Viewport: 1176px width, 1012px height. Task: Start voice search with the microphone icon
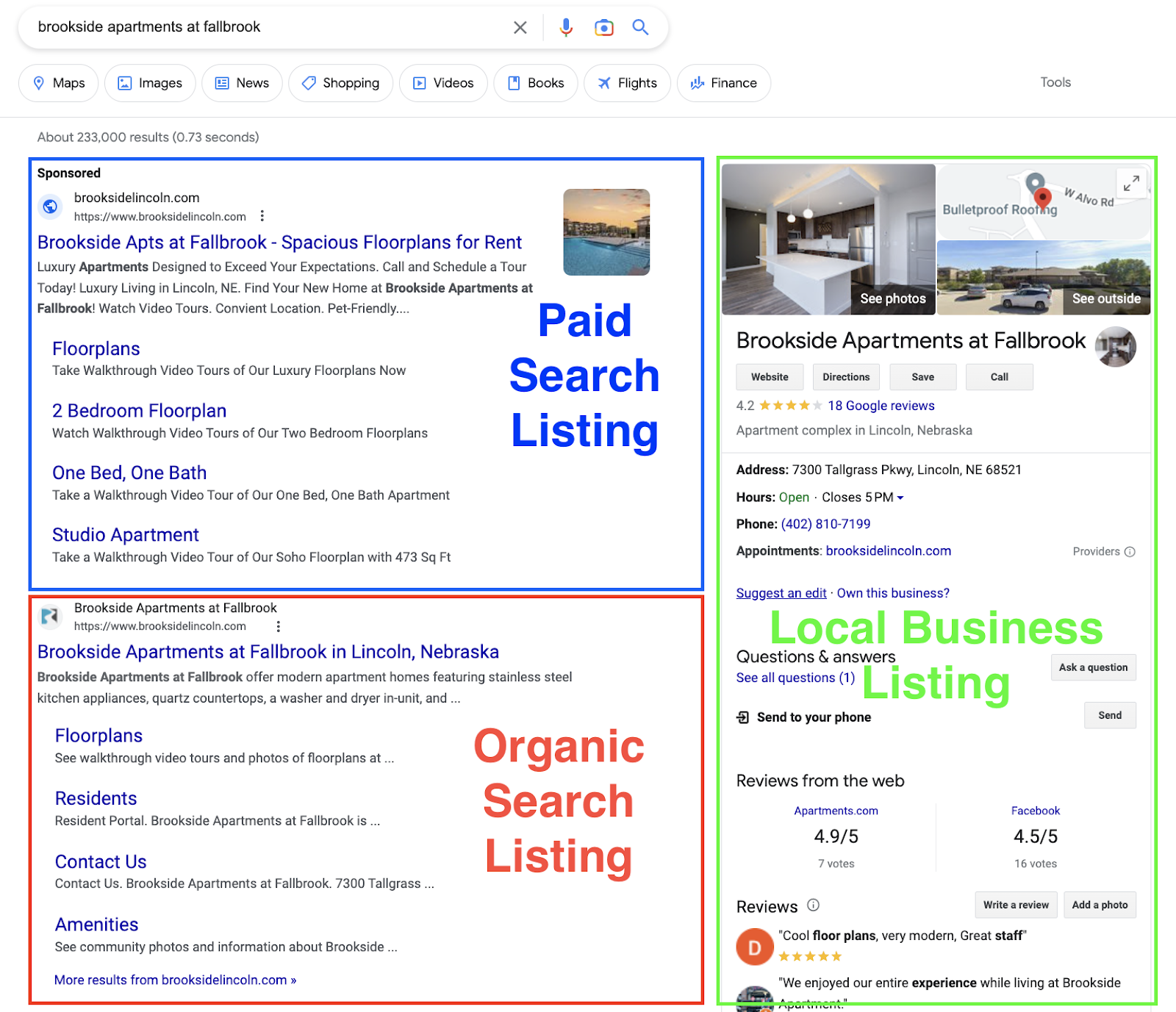566,28
